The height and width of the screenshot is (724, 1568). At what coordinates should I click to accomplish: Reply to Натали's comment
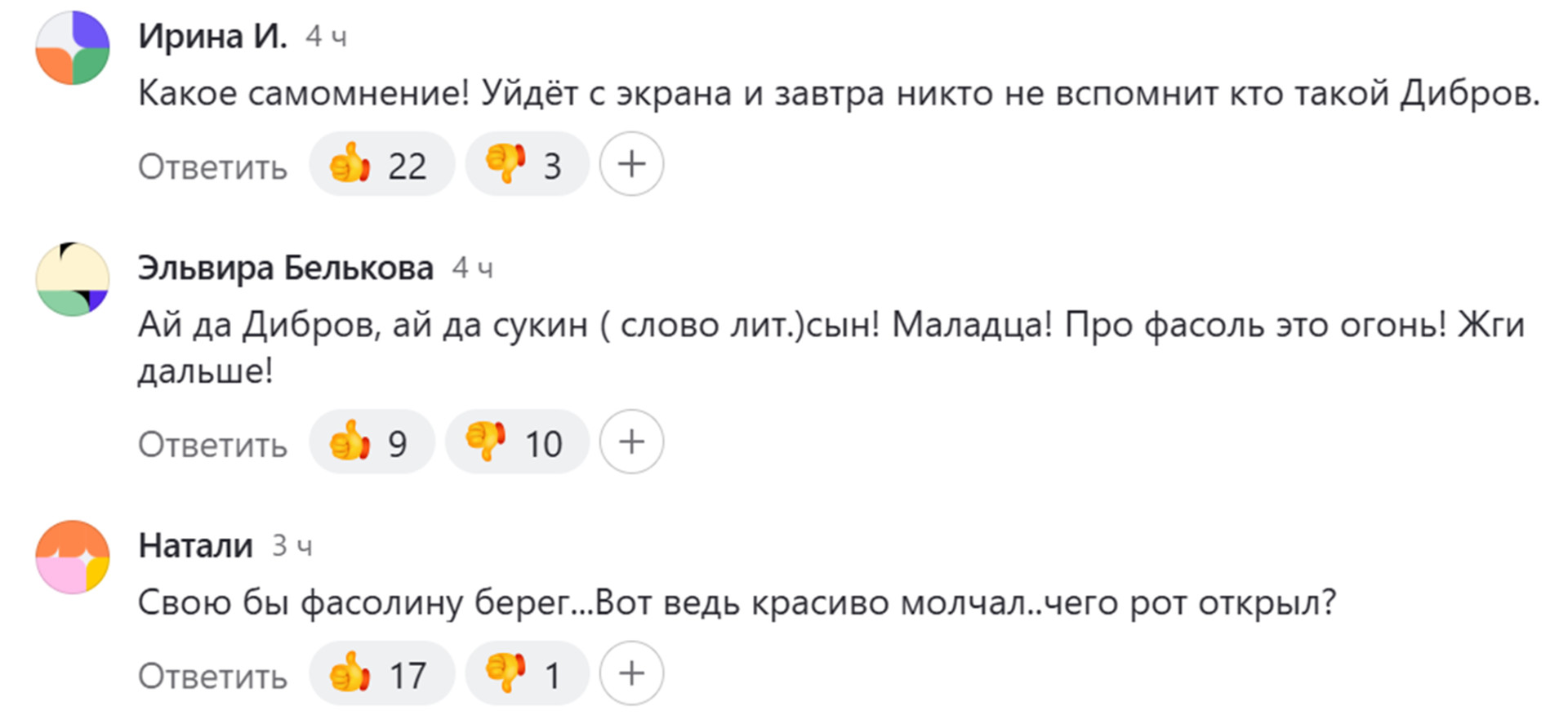tap(212, 676)
